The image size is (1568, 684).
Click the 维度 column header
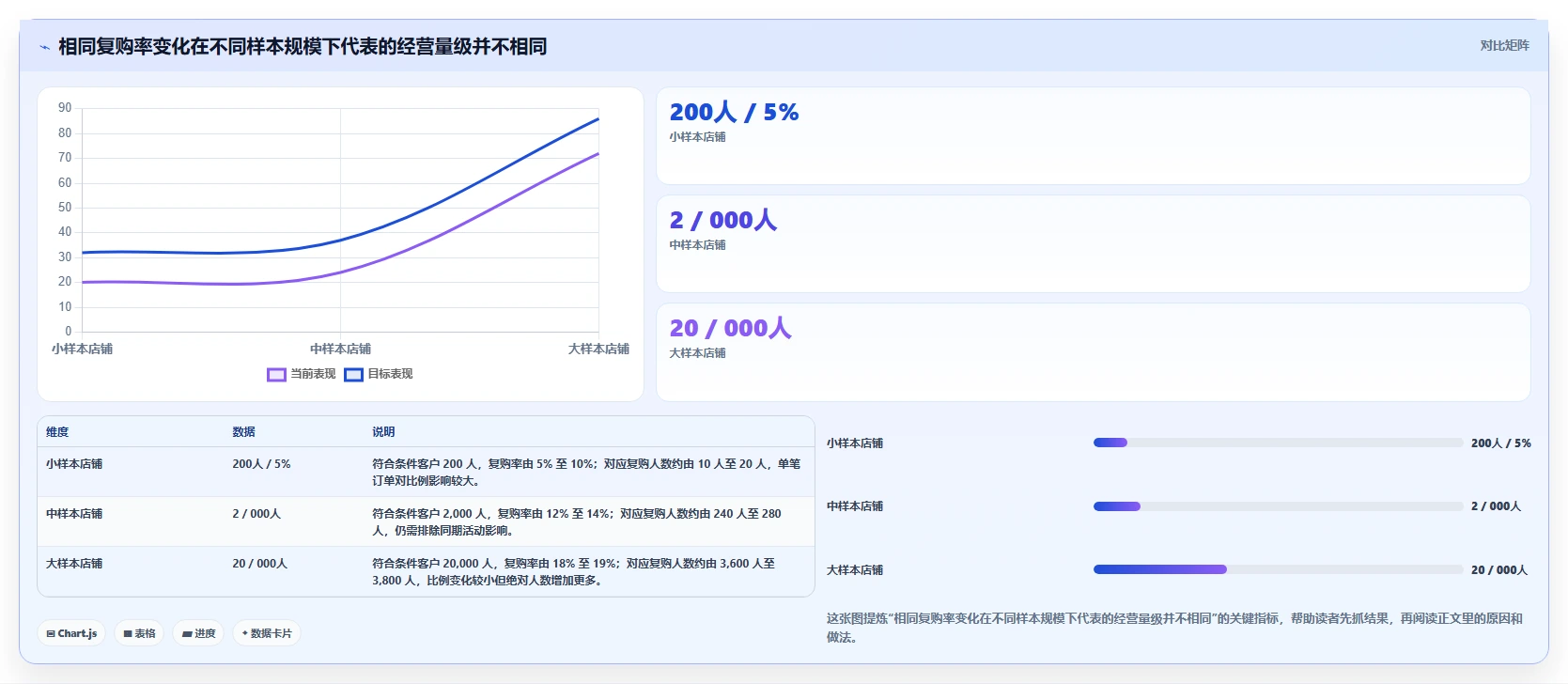pyautogui.click(x=57, y=432)
